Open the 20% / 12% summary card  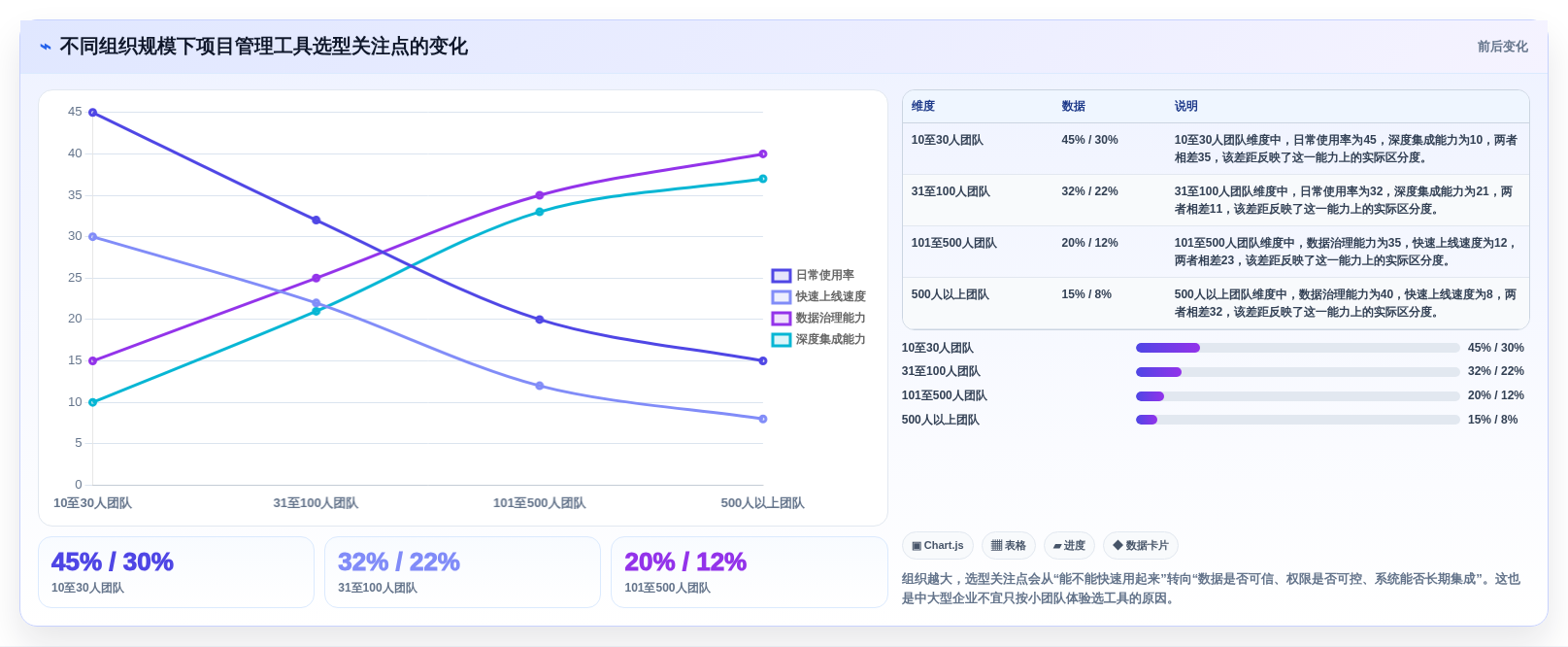coord(749,572)
